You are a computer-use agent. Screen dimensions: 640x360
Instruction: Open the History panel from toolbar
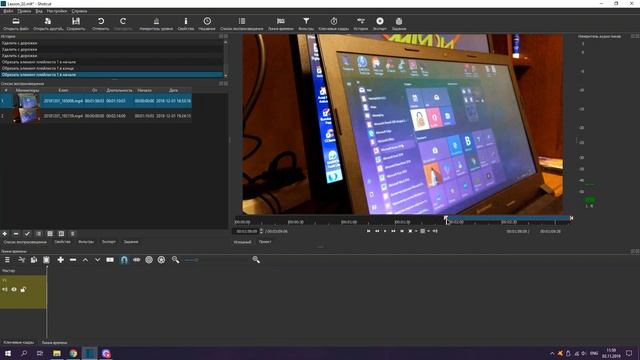point(361,21)
